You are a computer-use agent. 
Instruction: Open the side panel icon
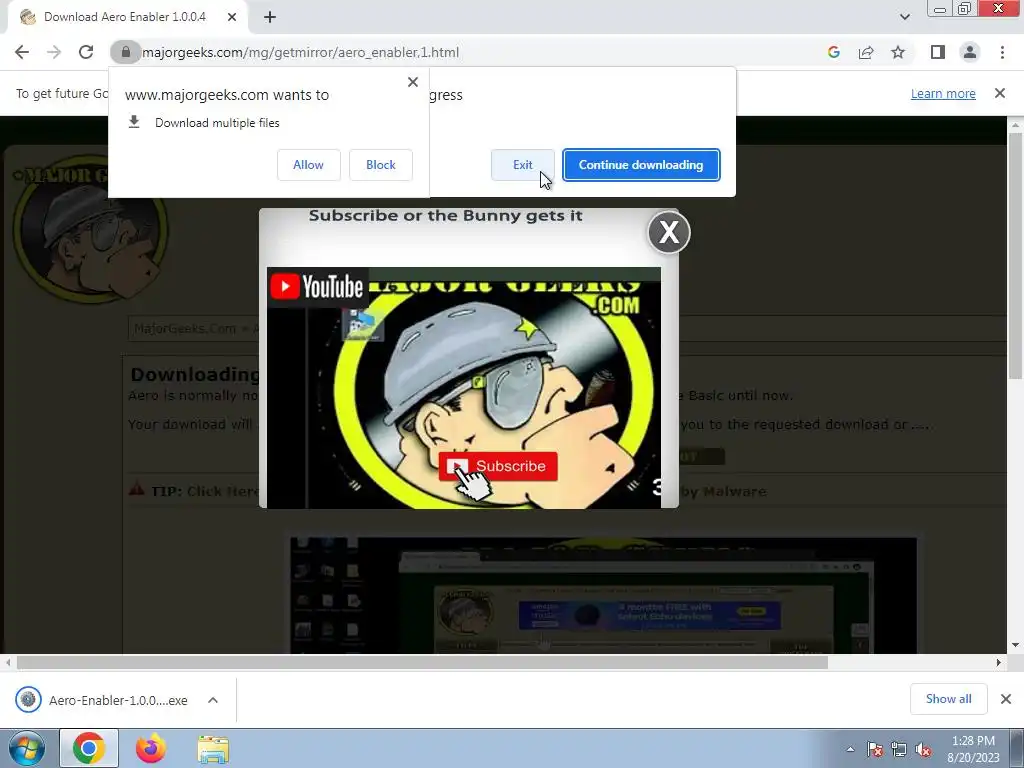tap(938, 52)
